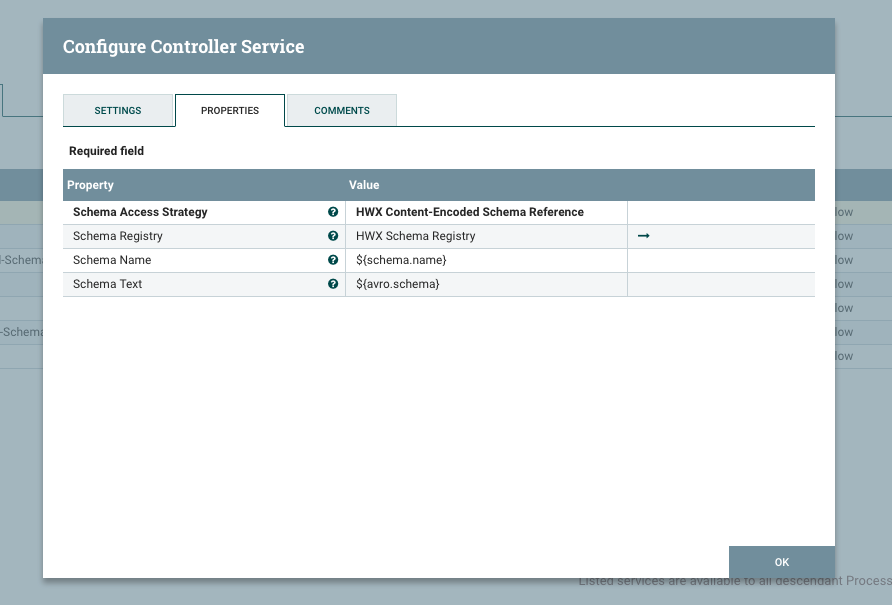The image size is (892, 605).
Task: Click the Value column header
Action: click(x=364, y=185)
